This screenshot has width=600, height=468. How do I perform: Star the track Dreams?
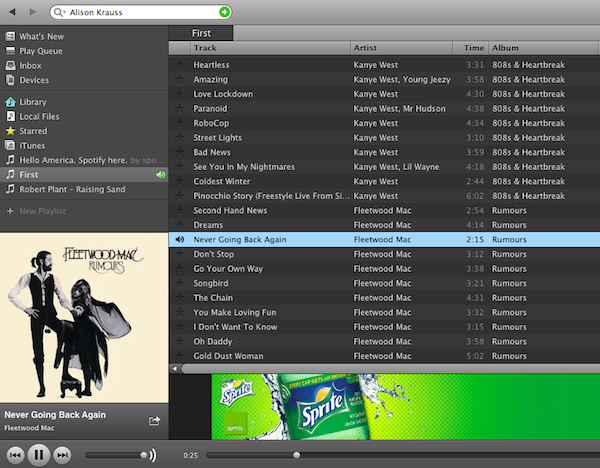click(x=179, y=225)
